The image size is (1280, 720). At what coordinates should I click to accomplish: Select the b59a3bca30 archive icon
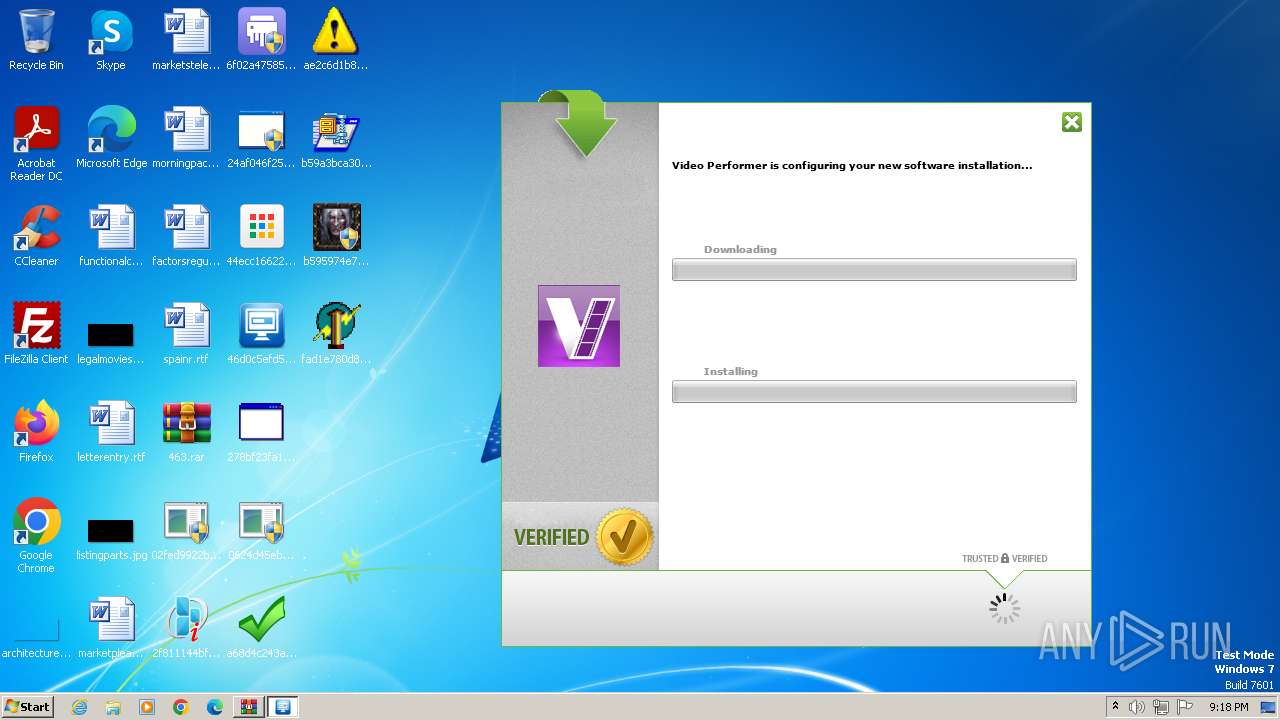(x=336, y=138)
